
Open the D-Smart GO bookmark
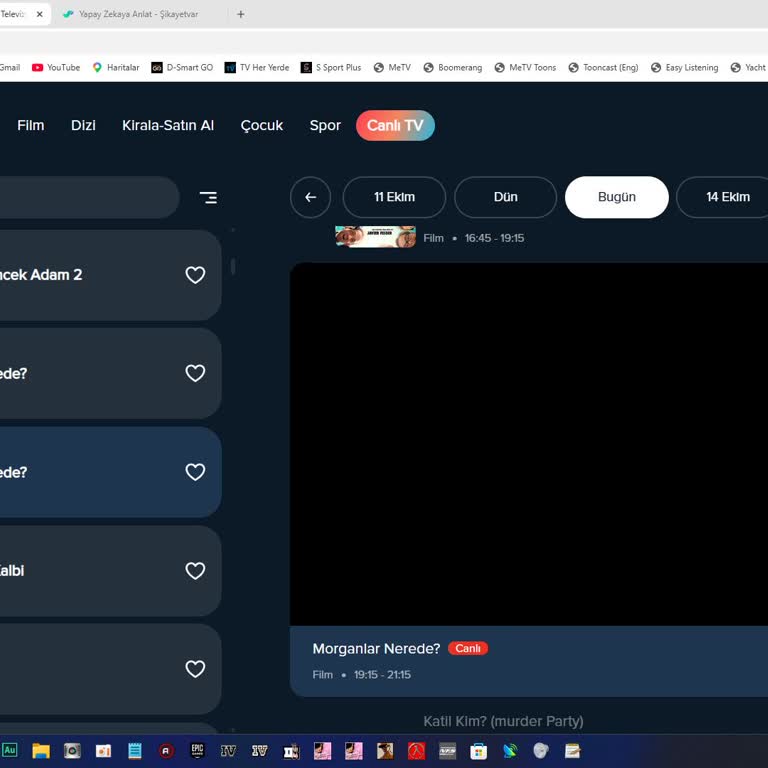(182, 68)
